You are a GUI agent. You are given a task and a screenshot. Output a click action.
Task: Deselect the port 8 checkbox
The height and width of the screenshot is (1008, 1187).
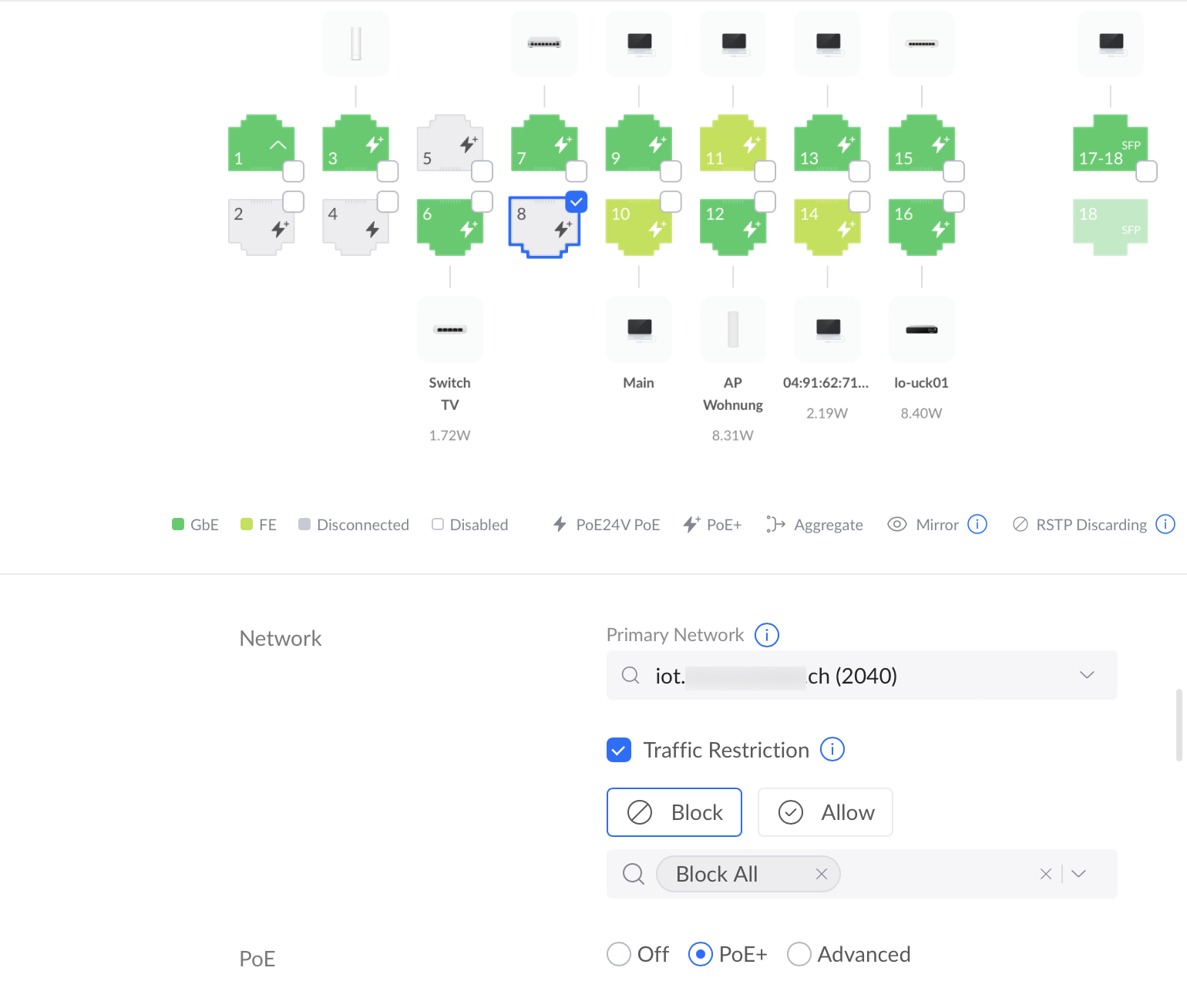pyautogui.click(x=576, y=201)
